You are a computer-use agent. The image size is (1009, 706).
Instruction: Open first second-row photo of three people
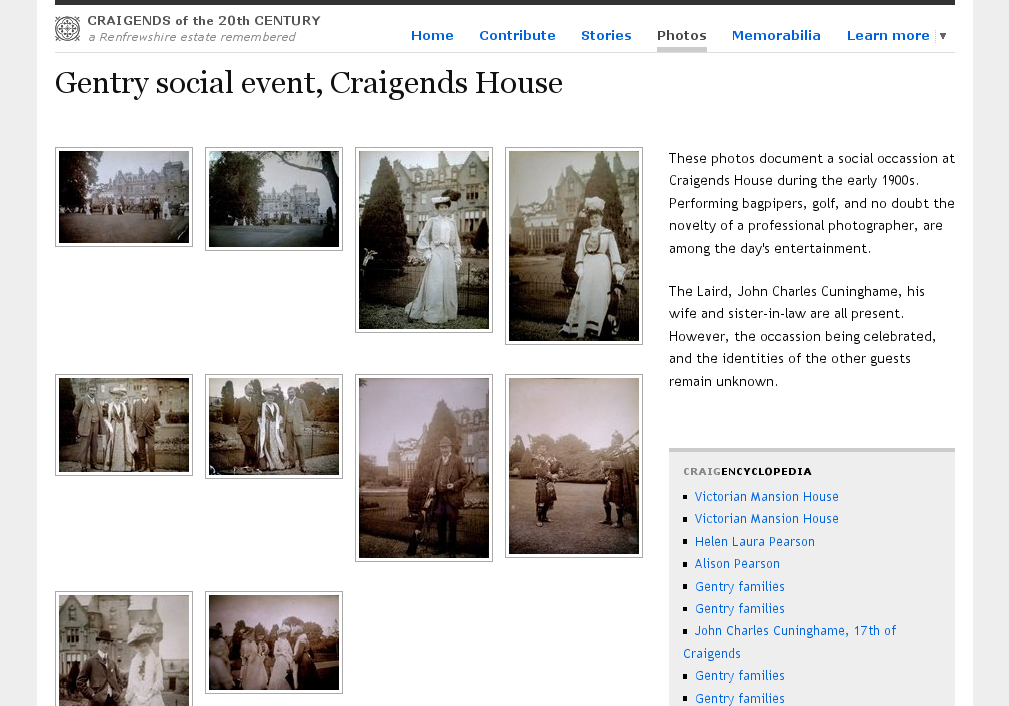coord(124,425)
